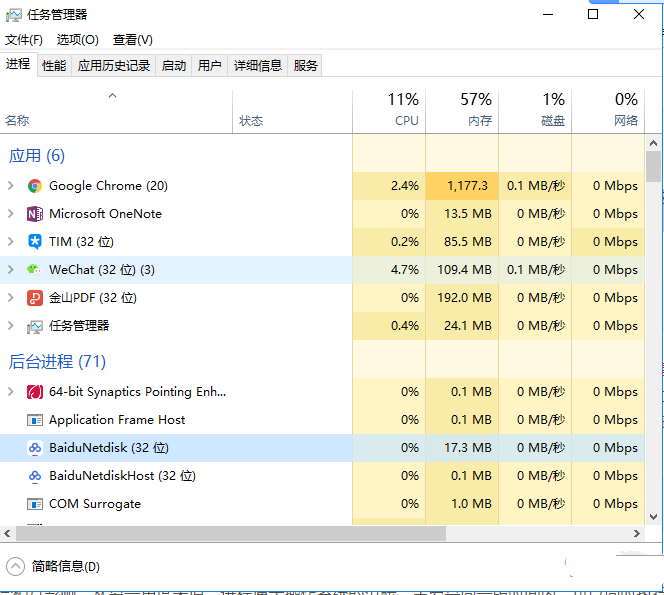The width and height of the screenshot is (664, 595).
Task: Click the 简略信息 collapse arrow icon
Action: coord(16,567)
